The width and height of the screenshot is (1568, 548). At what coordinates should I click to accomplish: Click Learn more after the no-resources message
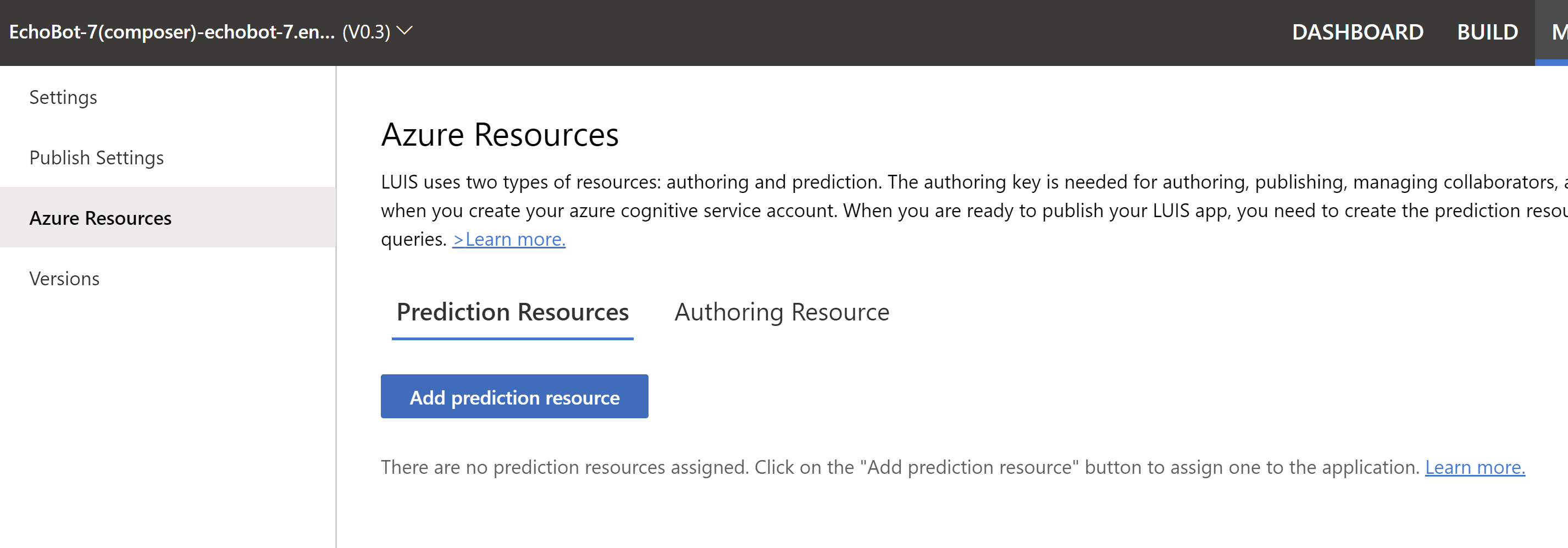point(1476,467)
